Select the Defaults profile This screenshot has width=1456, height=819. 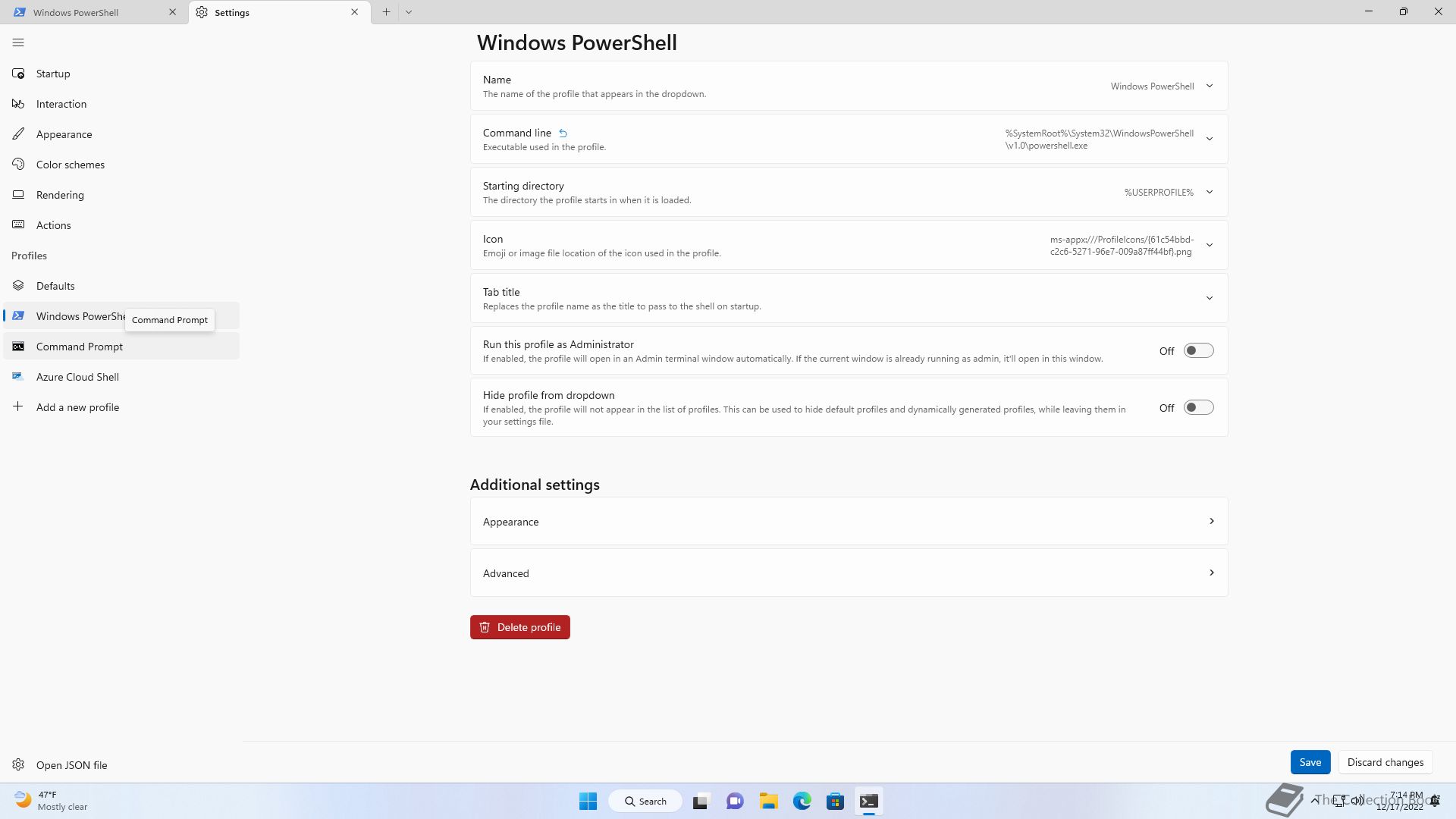(121, 286)
